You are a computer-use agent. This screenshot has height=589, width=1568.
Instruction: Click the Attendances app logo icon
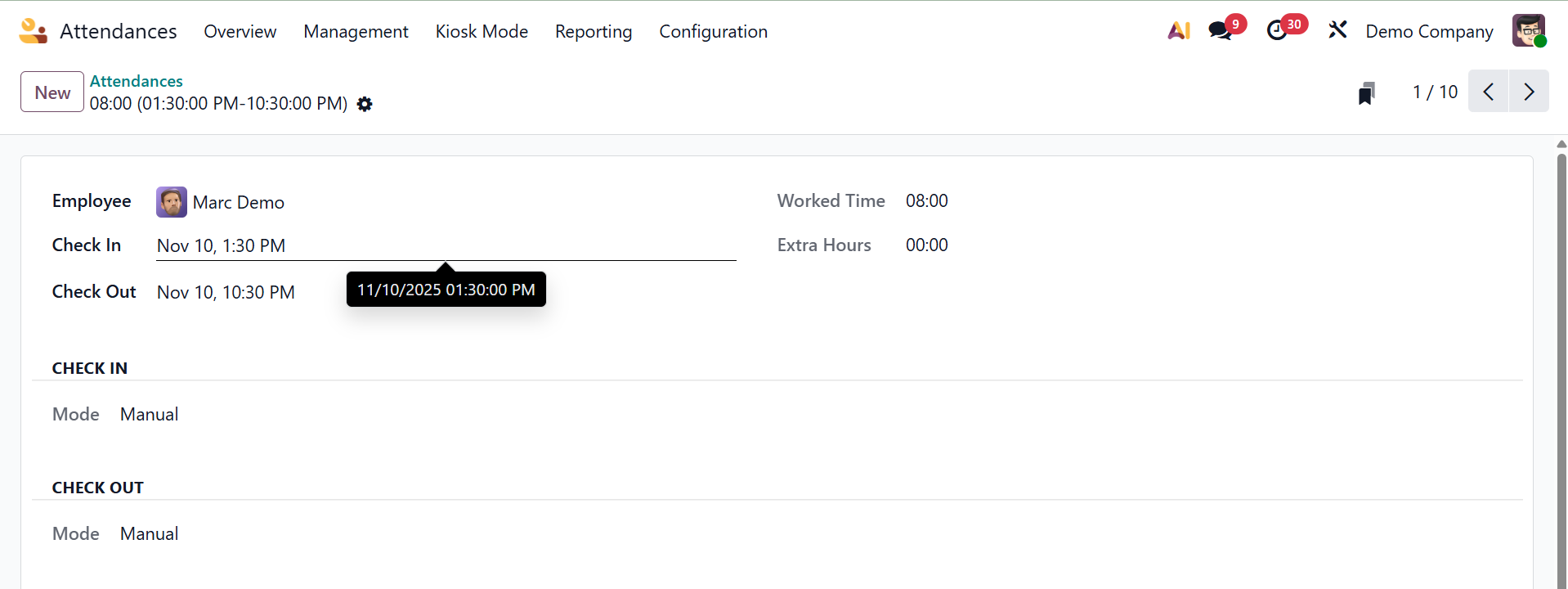(34, 31)
